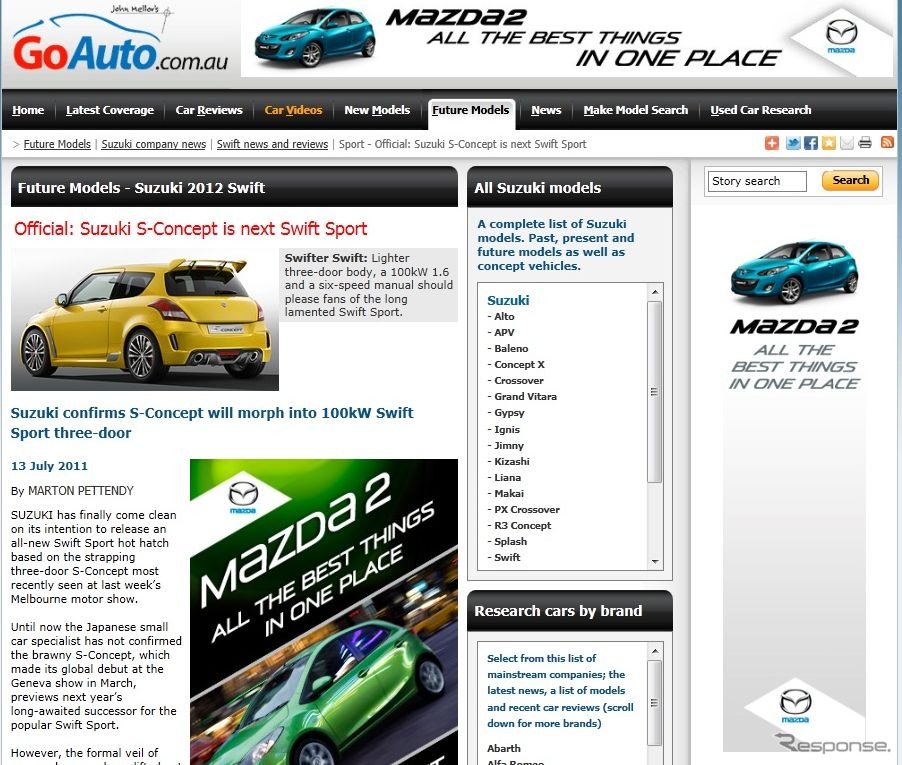902x765 pixels.
Task: Bookmark page with the star icon
Action: pyautogui.click(x=828, y=143)
